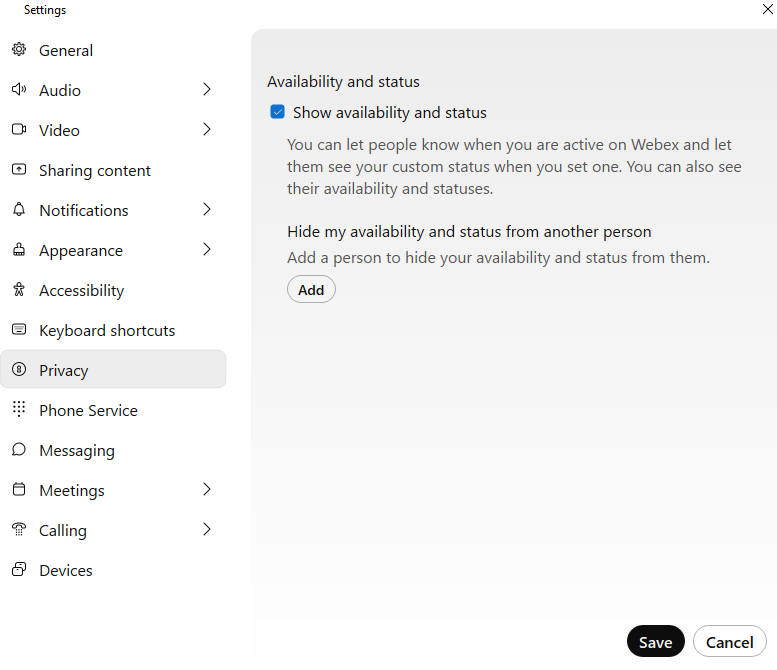Click the Notifications bell icon
Viewport: 777px width, 670px height.
(x=18, y=210)
